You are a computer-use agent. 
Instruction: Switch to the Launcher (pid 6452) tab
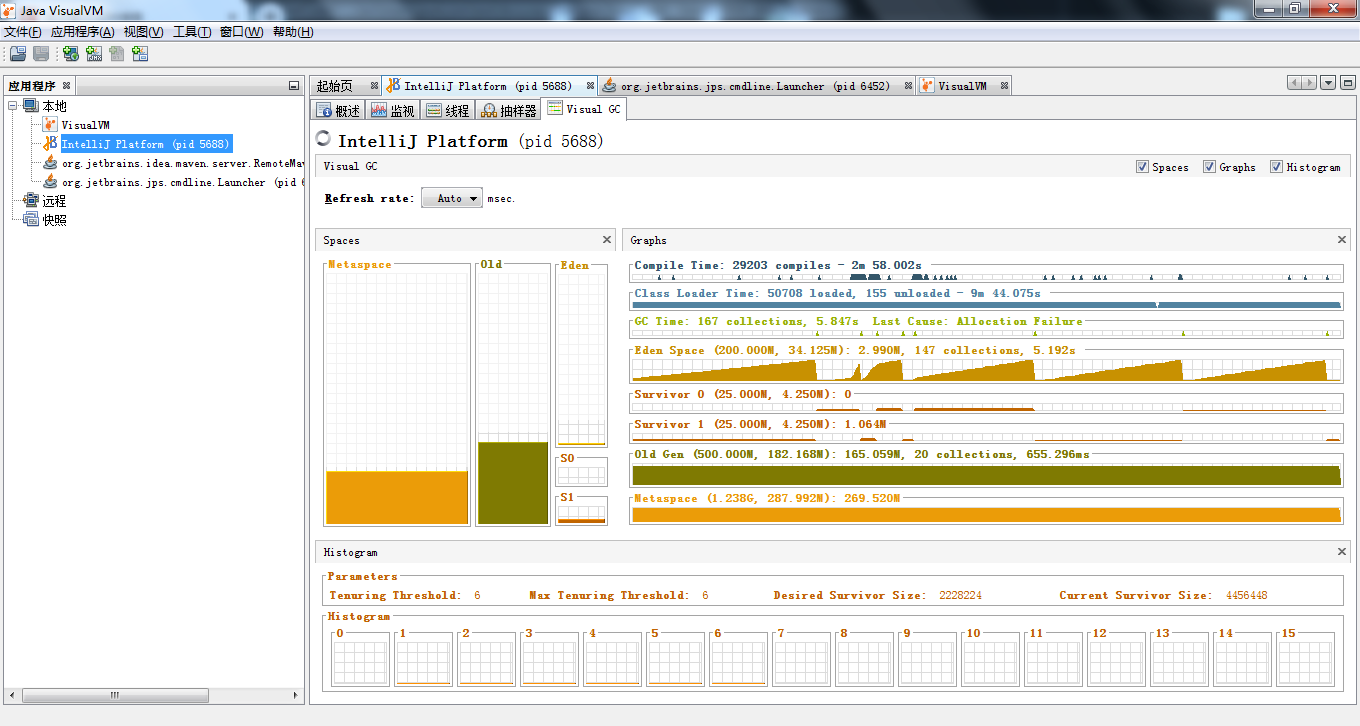pyautogui.click(x=755, y=86)
